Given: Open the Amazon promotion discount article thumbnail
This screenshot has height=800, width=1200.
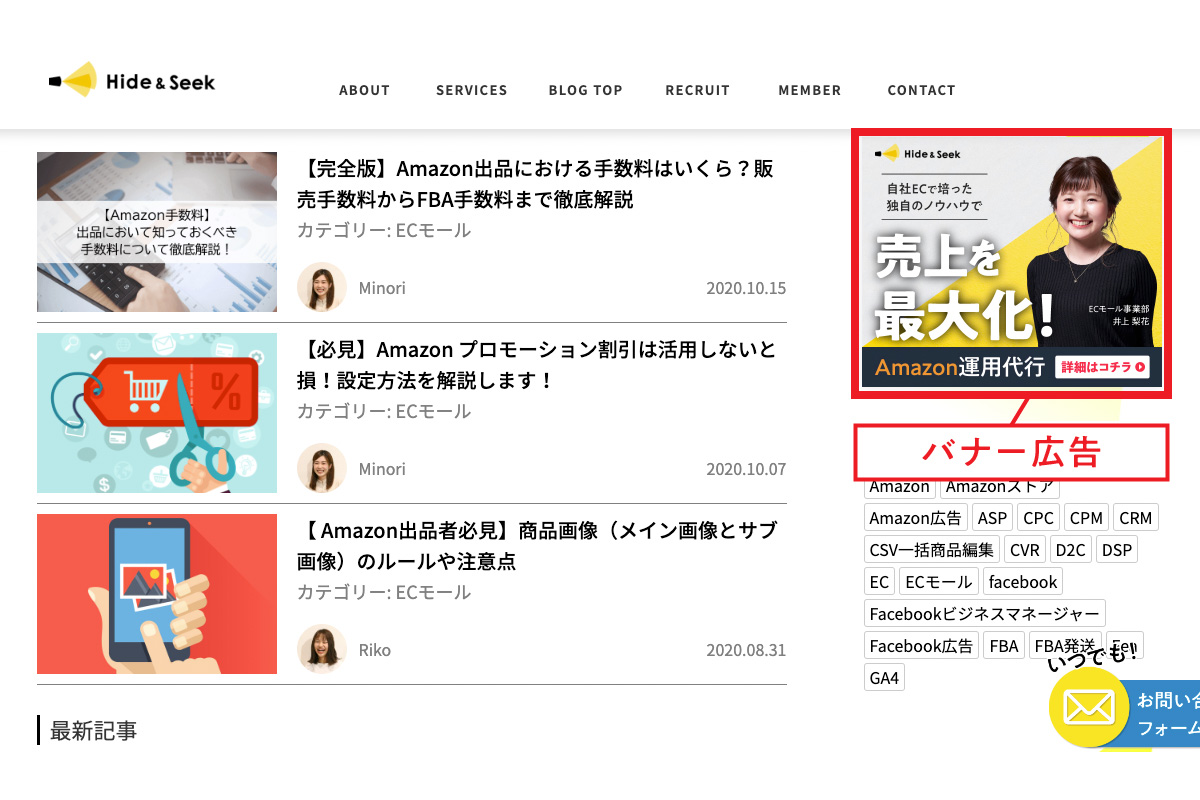Looking at the screenshot, I should coord(157,413).
